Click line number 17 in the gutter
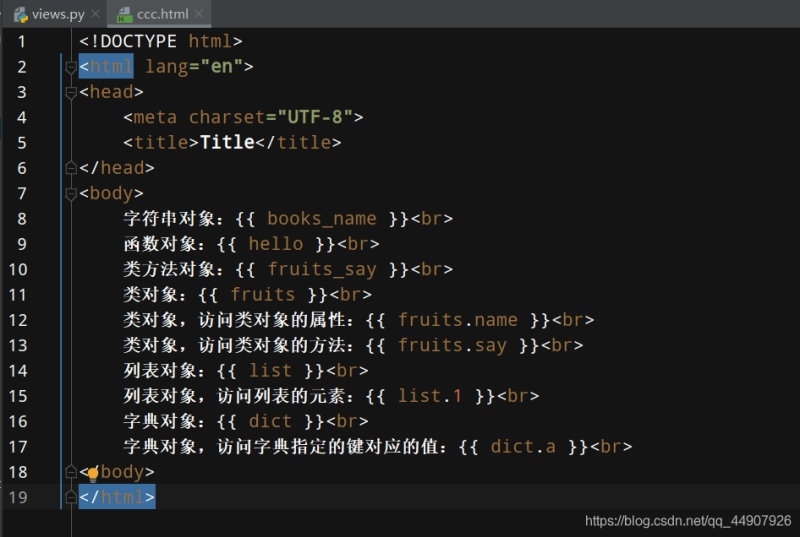The height and width of the screenshot is (537, 800). [x=18, y=447]
